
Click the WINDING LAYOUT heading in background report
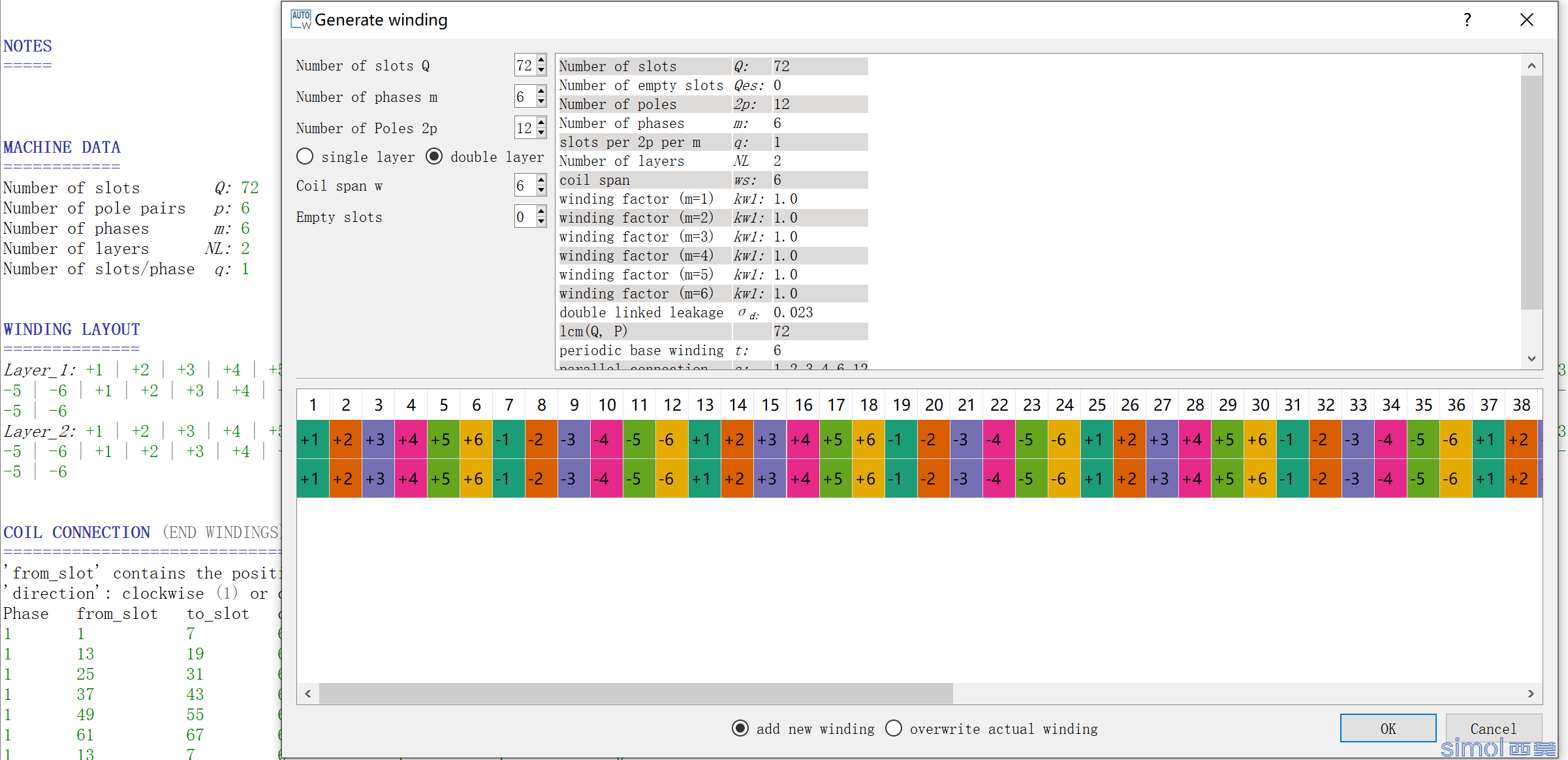[72, 329]
